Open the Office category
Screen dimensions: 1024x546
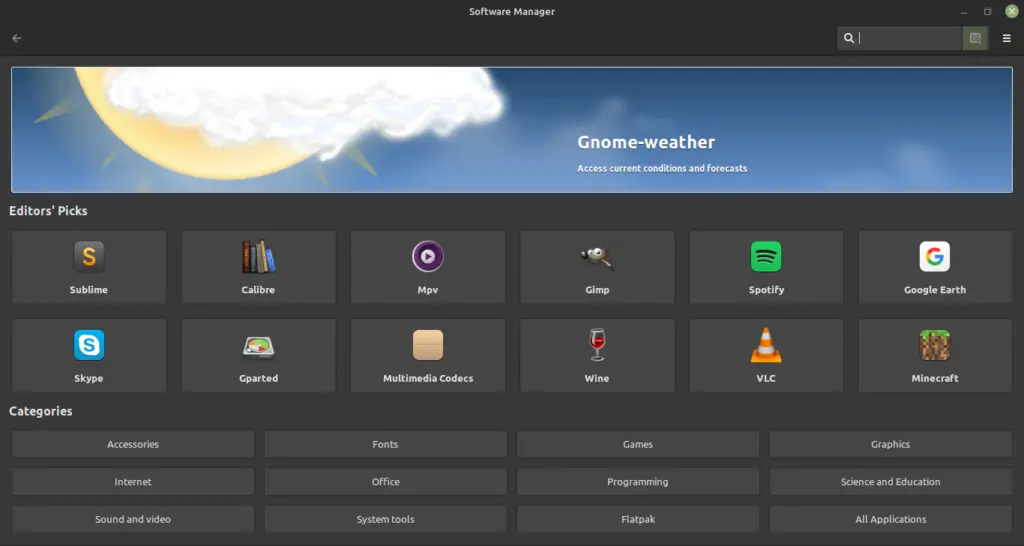[385, 482]
